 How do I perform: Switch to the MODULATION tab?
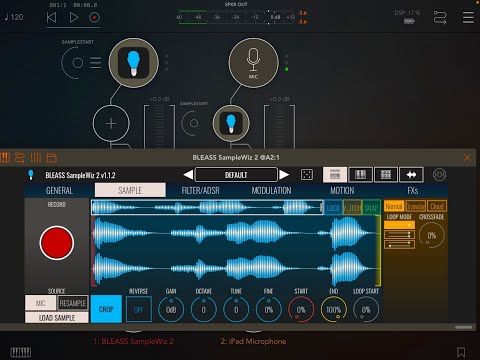click(x=271, y=191)
